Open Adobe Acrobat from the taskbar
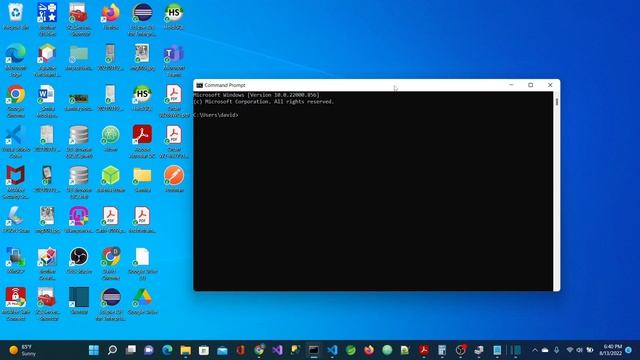Screen dimensions: 640x360 [x=424, y=350]
